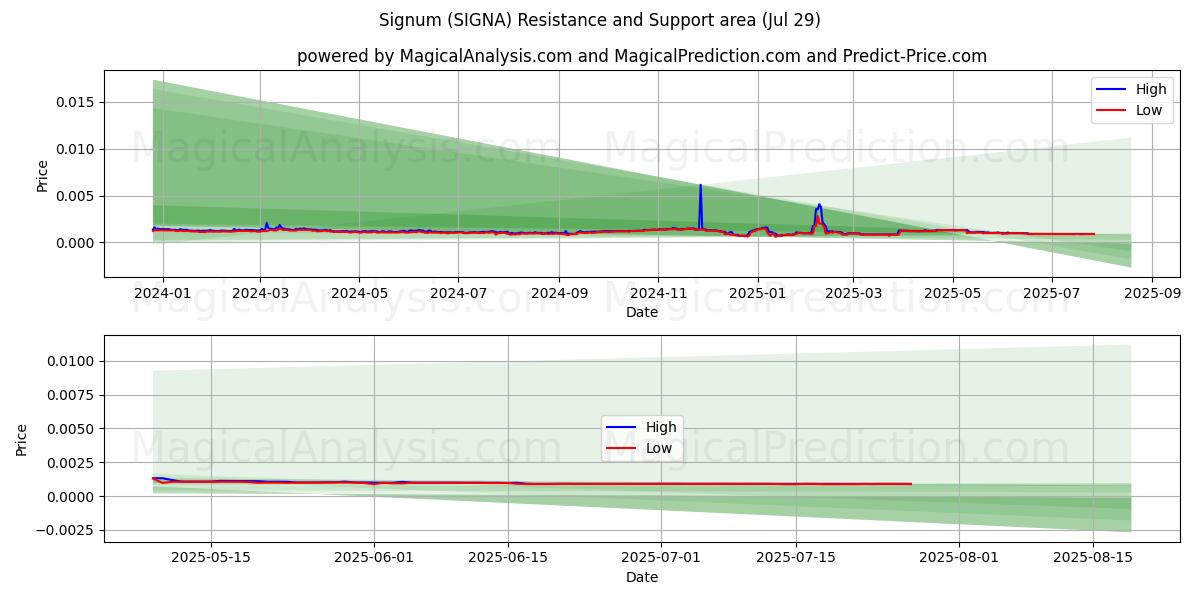Image resolution: width=1200 pixels, height=600 pixels.
Task: Click the 'Price' axis label of bottom chart
Action: click(22, 440)
